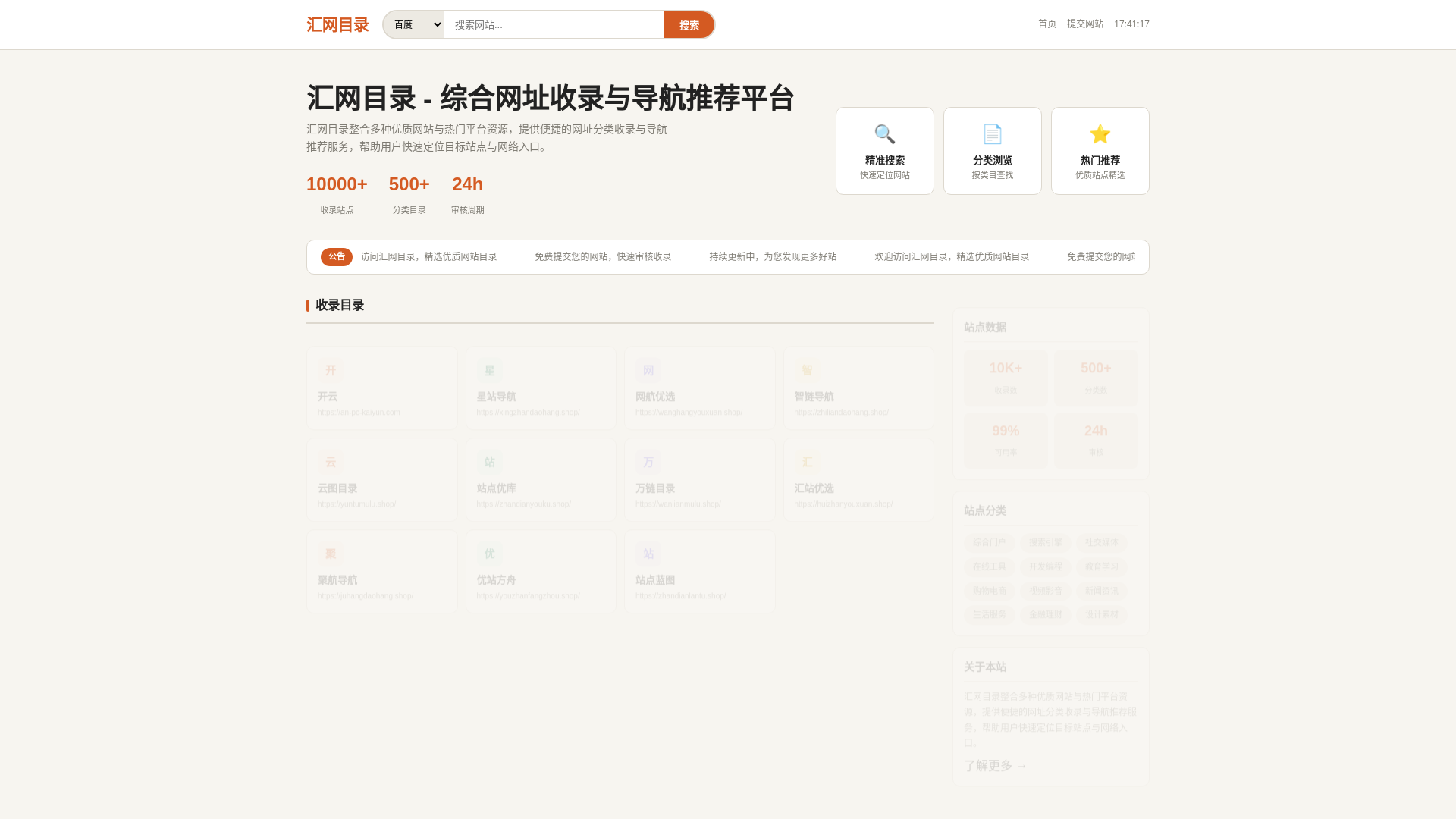The image size is (1456, 819).
Task: Click the 精准搜索 card title
Action: click(885, 161)
